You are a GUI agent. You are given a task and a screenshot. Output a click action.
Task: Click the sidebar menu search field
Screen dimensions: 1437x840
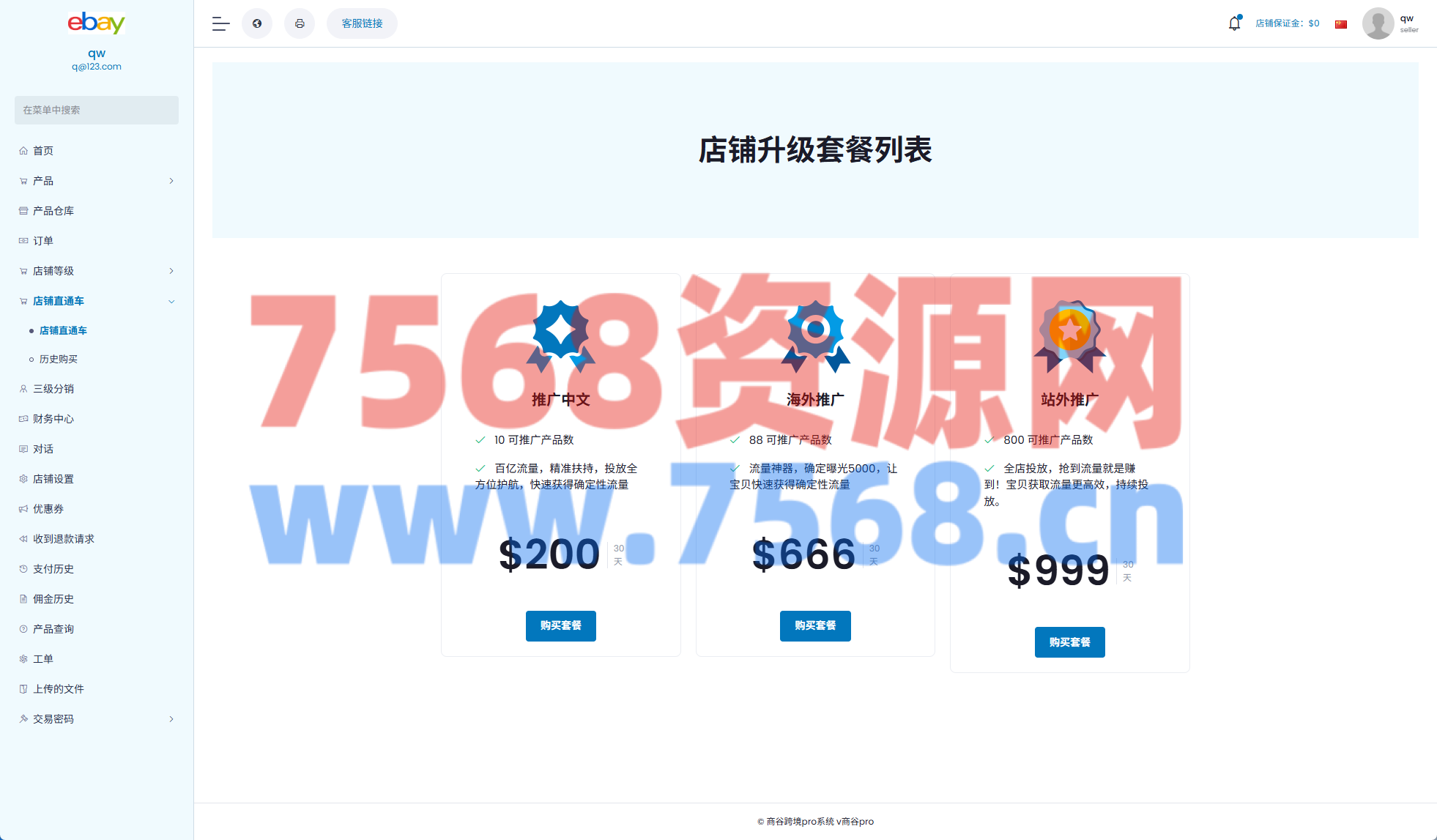point(97,110)
